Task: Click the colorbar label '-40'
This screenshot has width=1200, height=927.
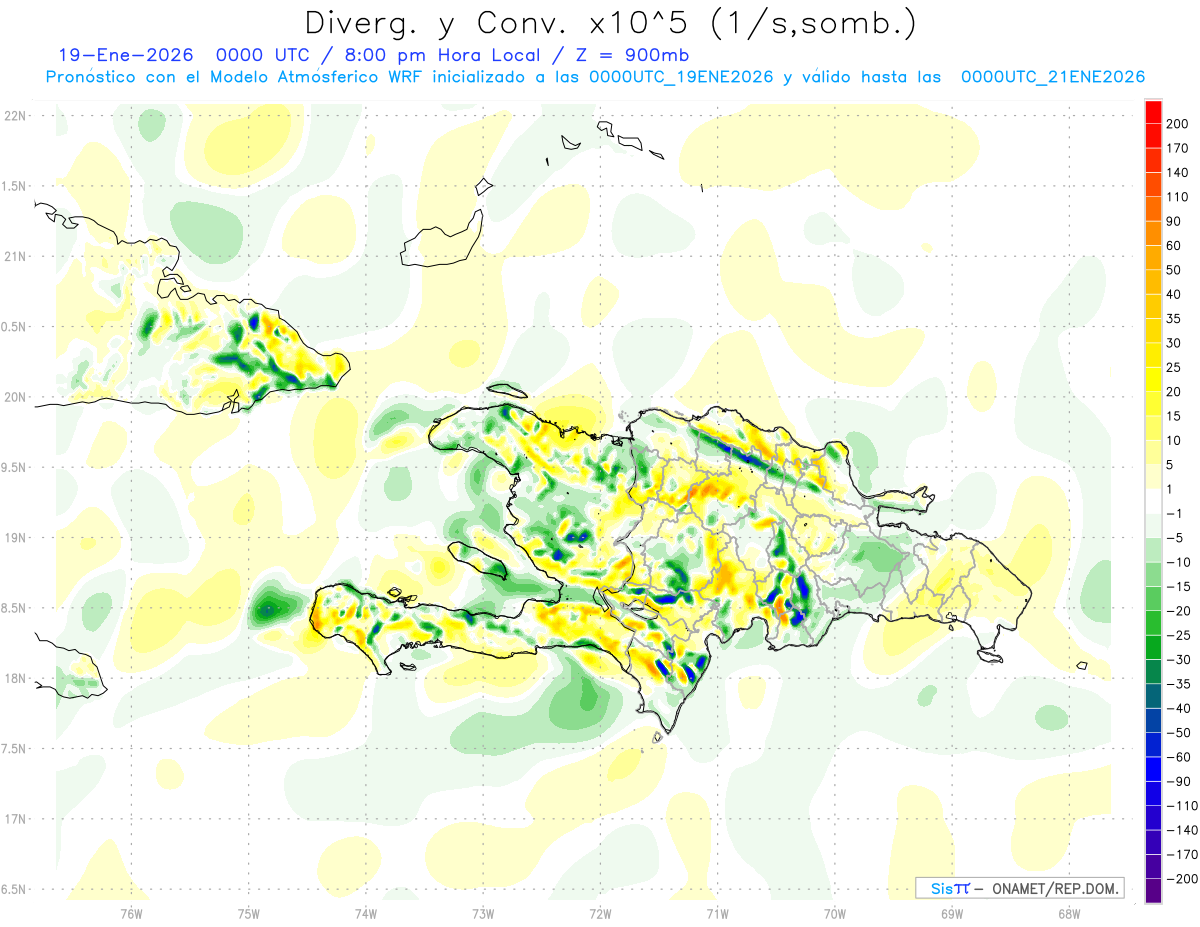Action: pos(1181,708)
